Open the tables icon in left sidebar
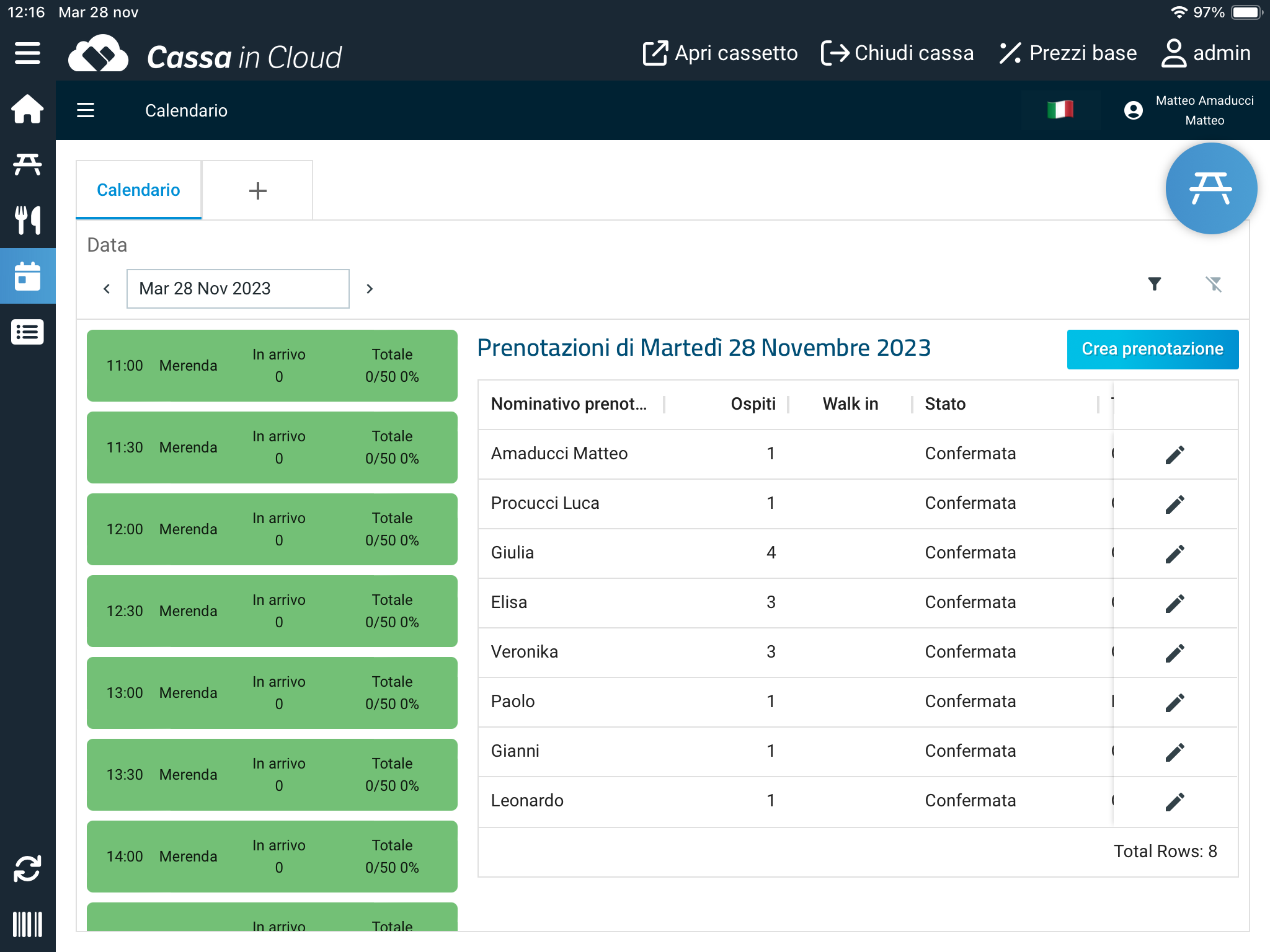Image resolution: width=1270 pixels, height=952 pixels. pos(27,164)
